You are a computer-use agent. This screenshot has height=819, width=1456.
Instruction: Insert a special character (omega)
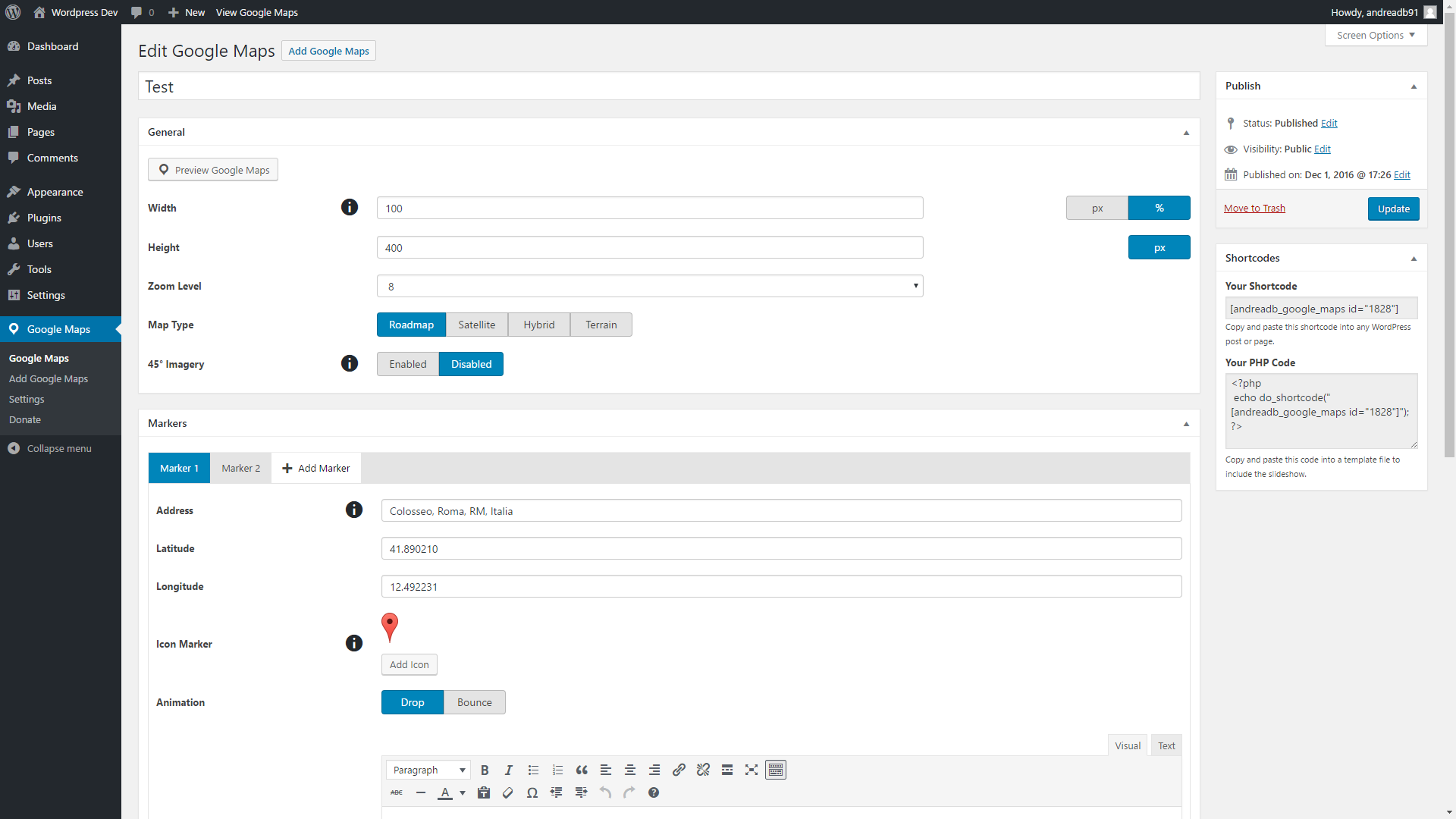coord(532,792)
